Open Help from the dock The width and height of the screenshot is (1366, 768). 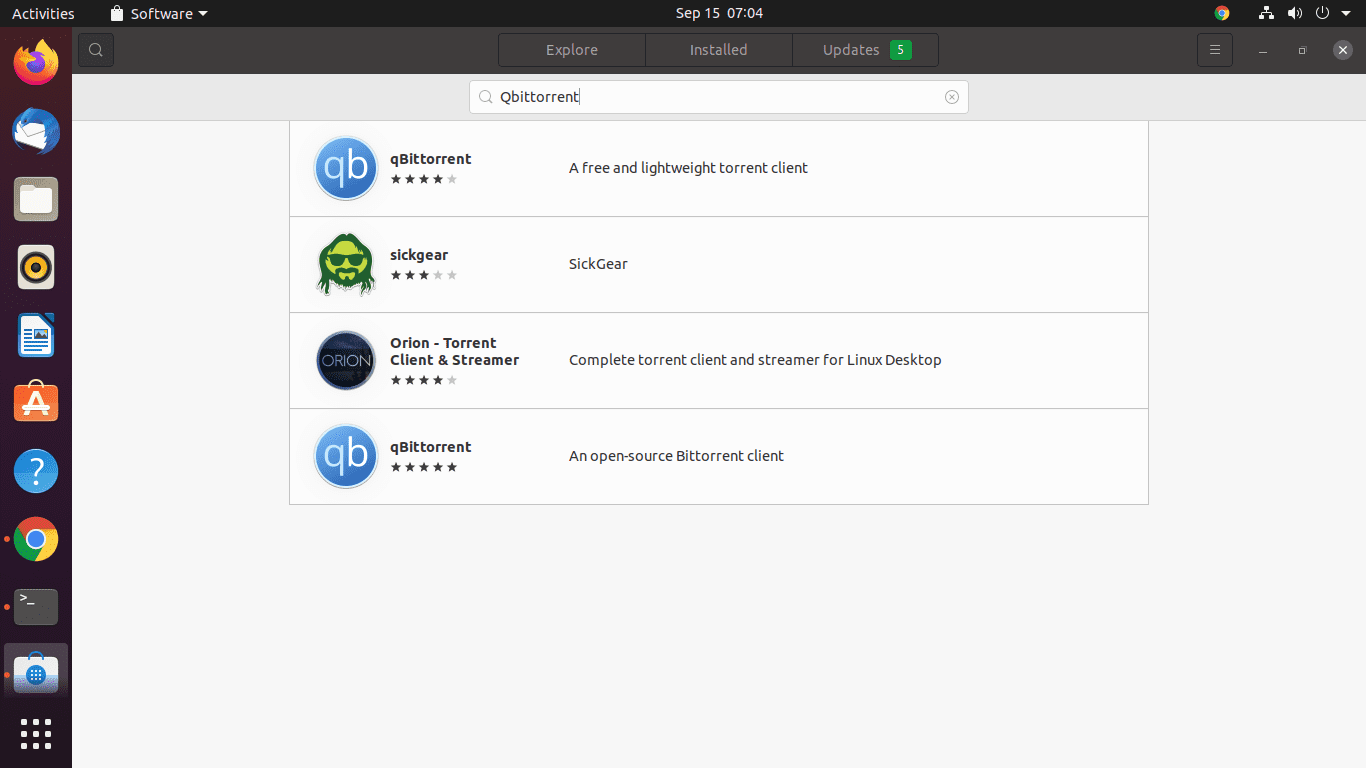[x=36, y=471]
